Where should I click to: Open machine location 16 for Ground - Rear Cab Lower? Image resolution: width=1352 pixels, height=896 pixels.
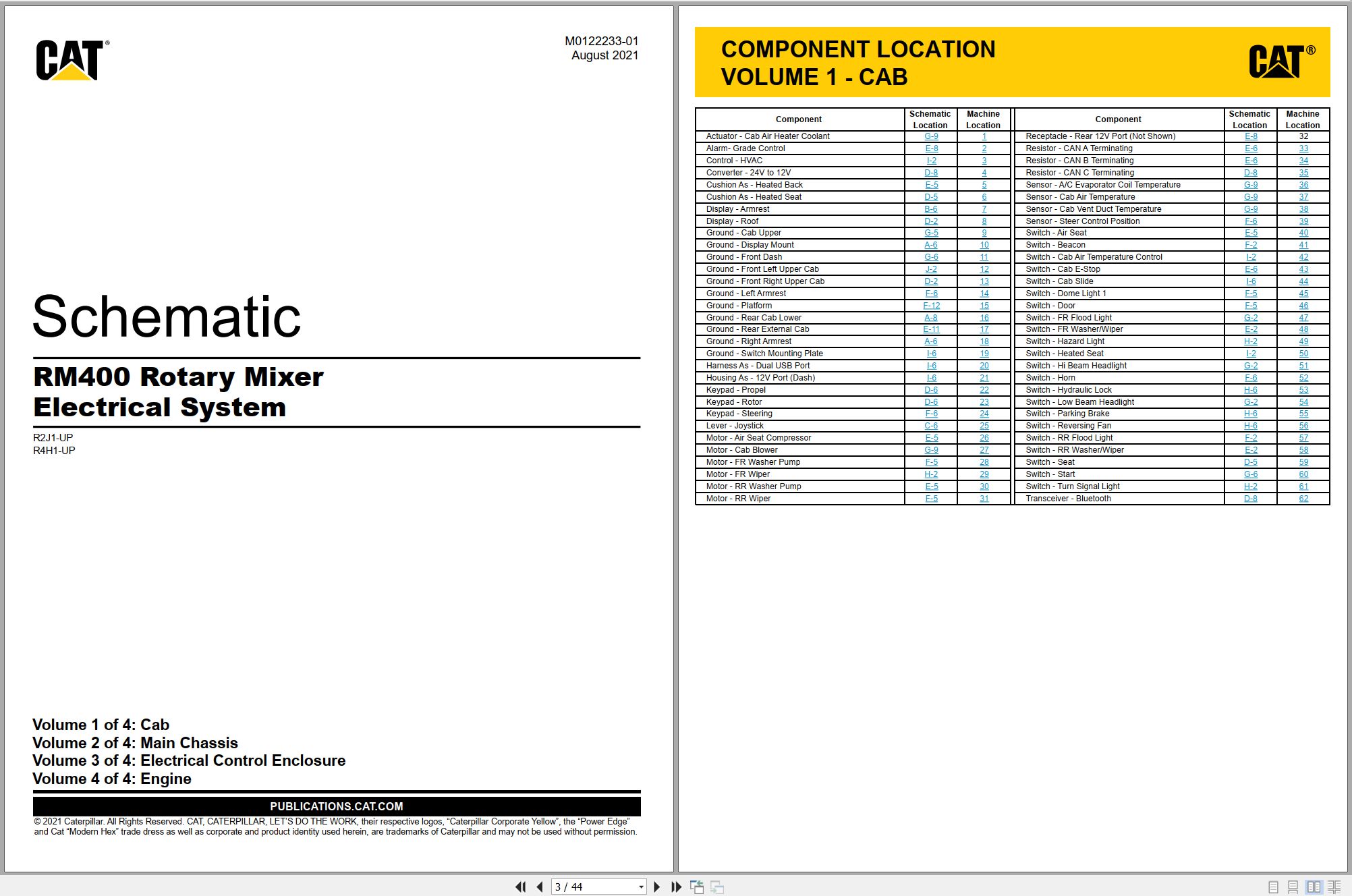point(984,318)
